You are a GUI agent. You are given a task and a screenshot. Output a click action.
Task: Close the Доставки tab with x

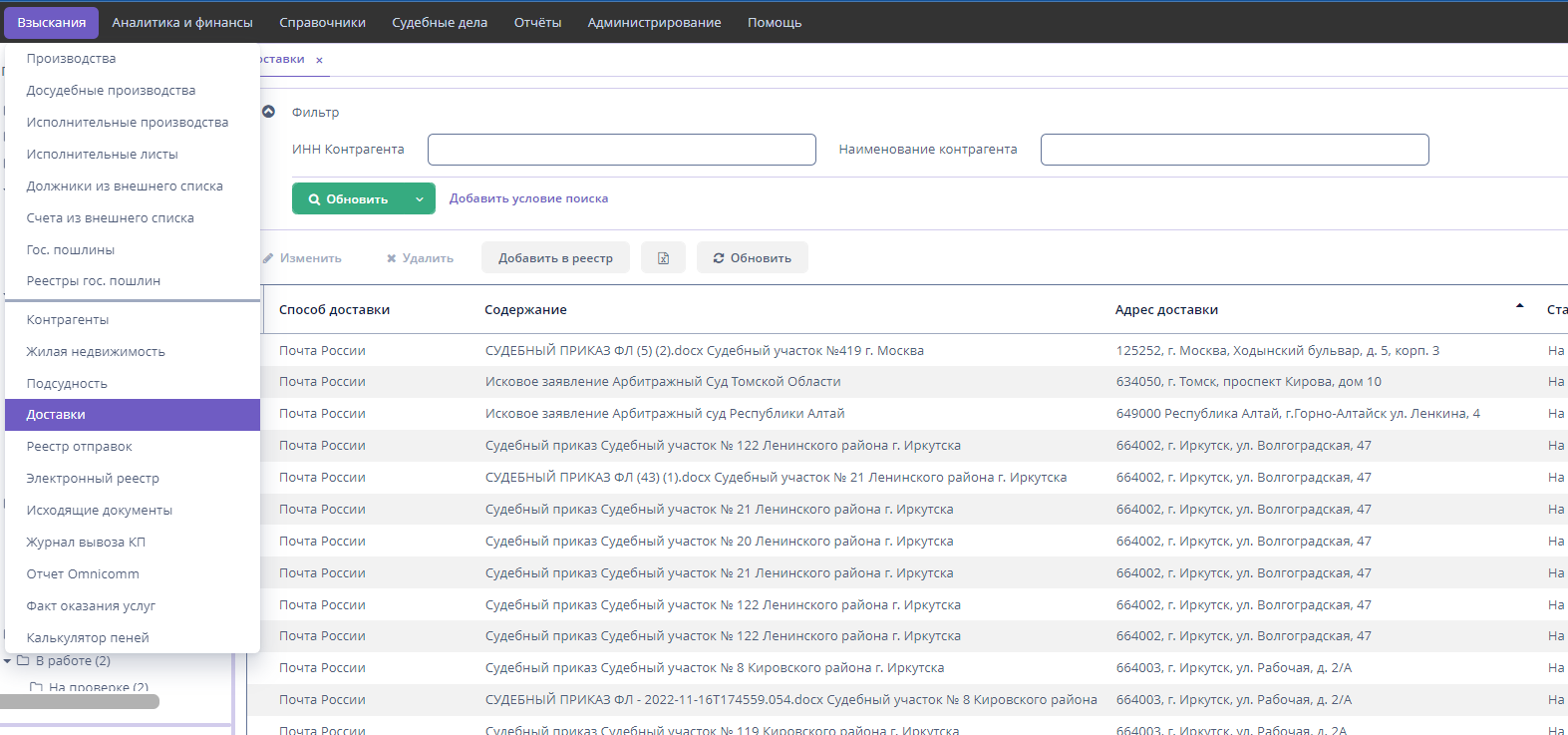tap(319, 61)
